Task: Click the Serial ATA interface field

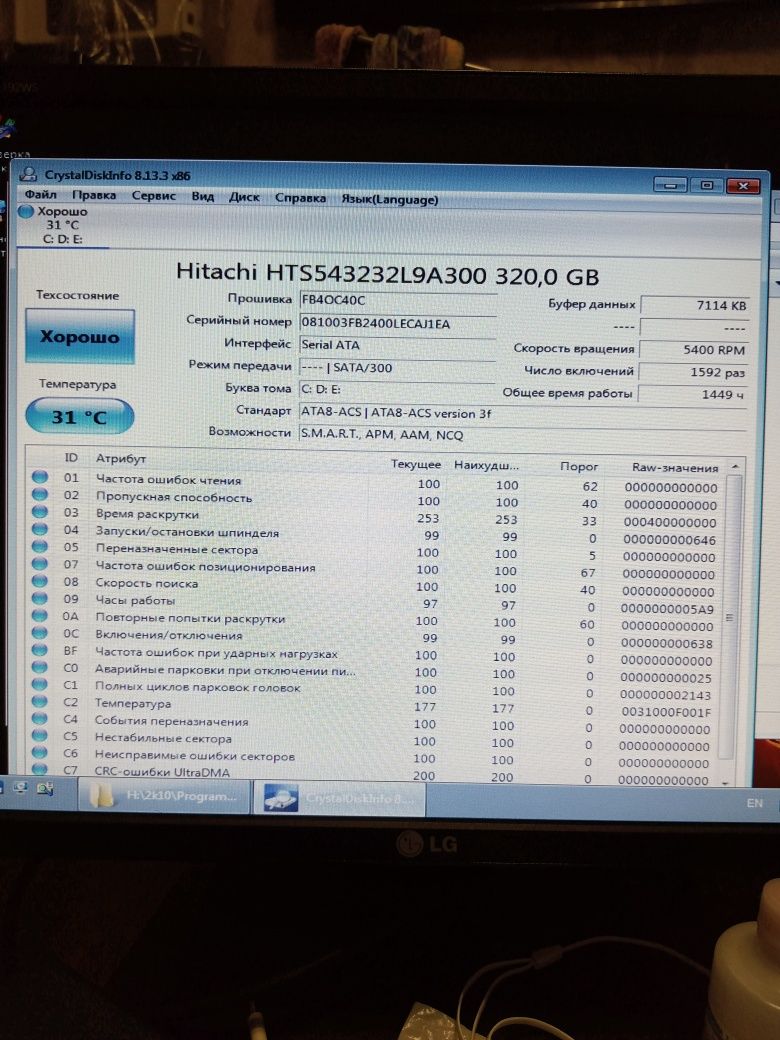Action: point(397,345)
